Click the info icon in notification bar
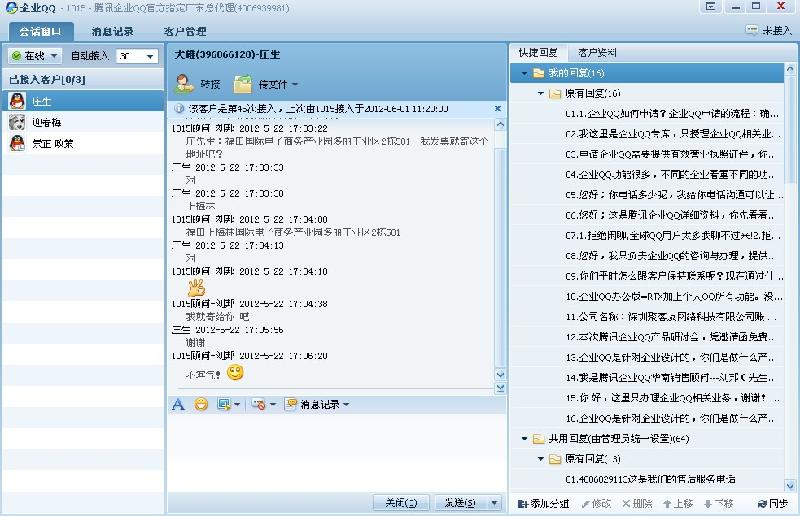The height and width of the screenshot is (516, 800). coord(179,109)
